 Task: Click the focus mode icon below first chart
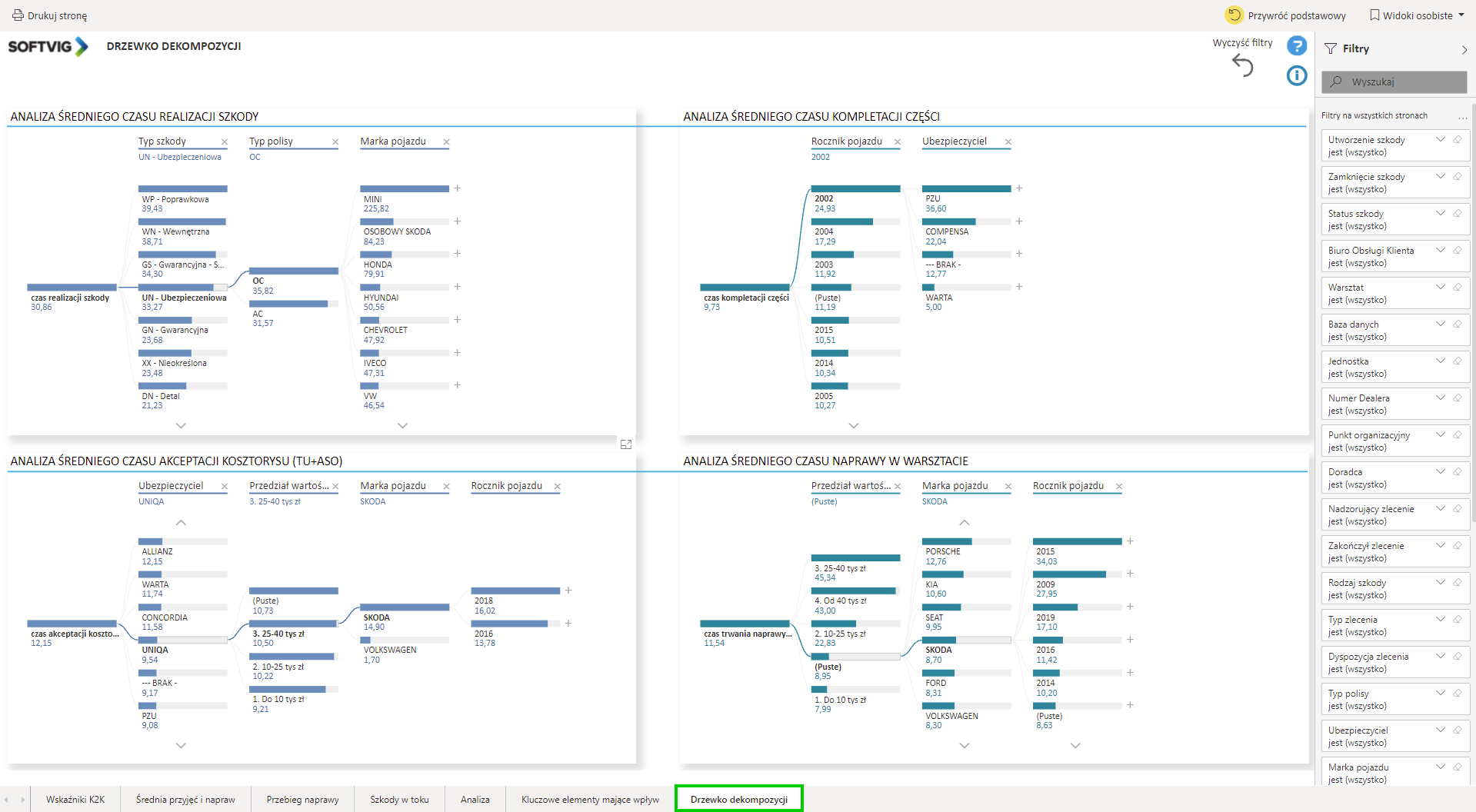(x=626, y=444)
